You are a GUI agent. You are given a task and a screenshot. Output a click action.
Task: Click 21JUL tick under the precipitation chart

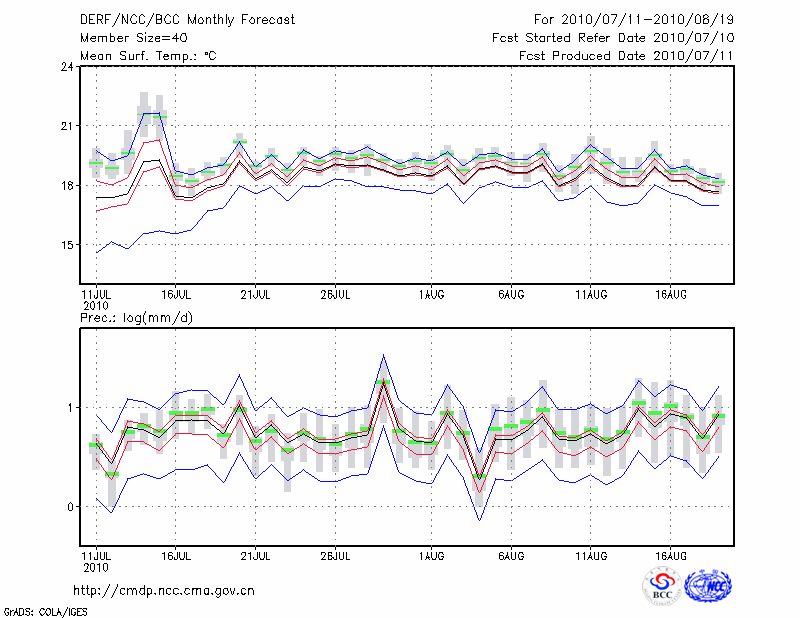click(256, 555)
